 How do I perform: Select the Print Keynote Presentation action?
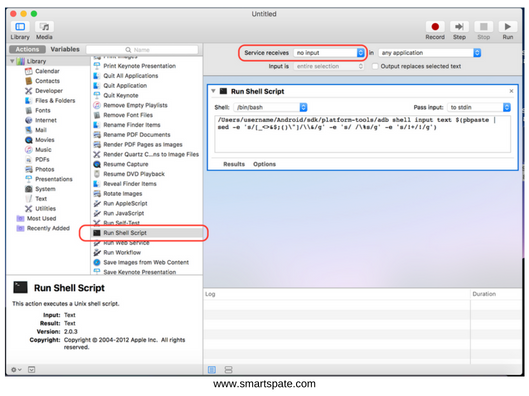139,66
